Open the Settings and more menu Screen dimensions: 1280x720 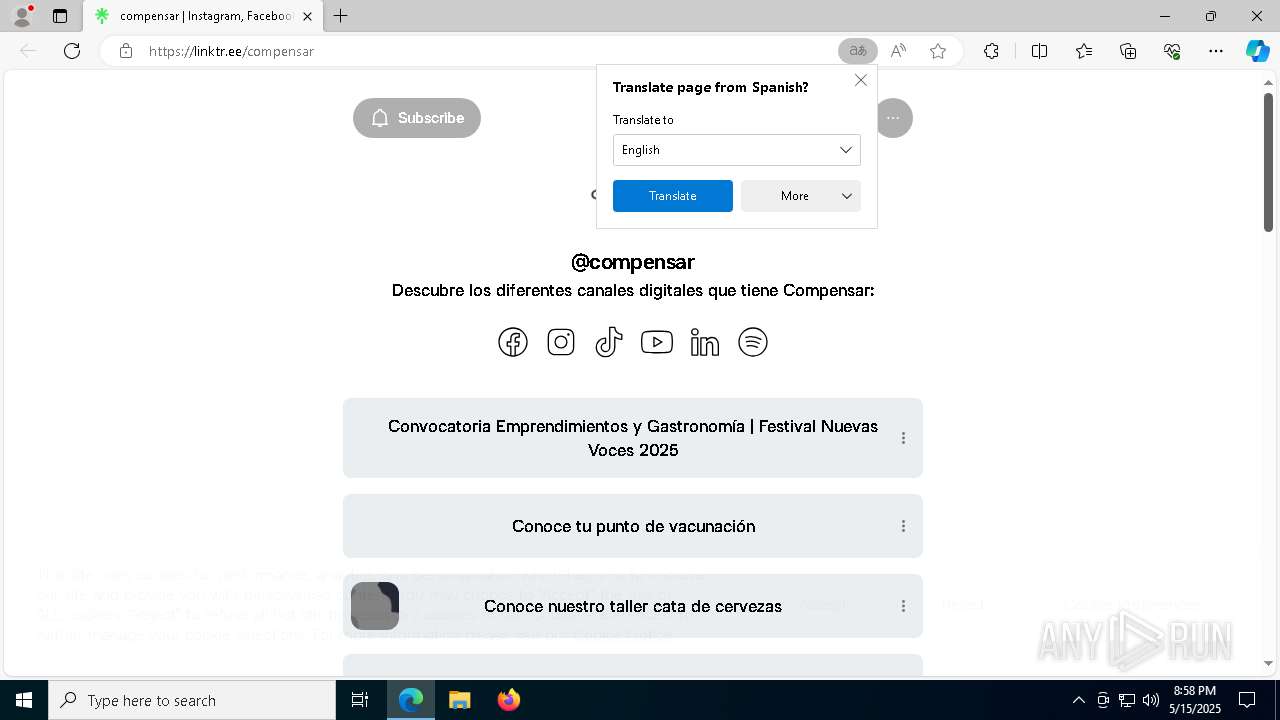coord(1216,51)
